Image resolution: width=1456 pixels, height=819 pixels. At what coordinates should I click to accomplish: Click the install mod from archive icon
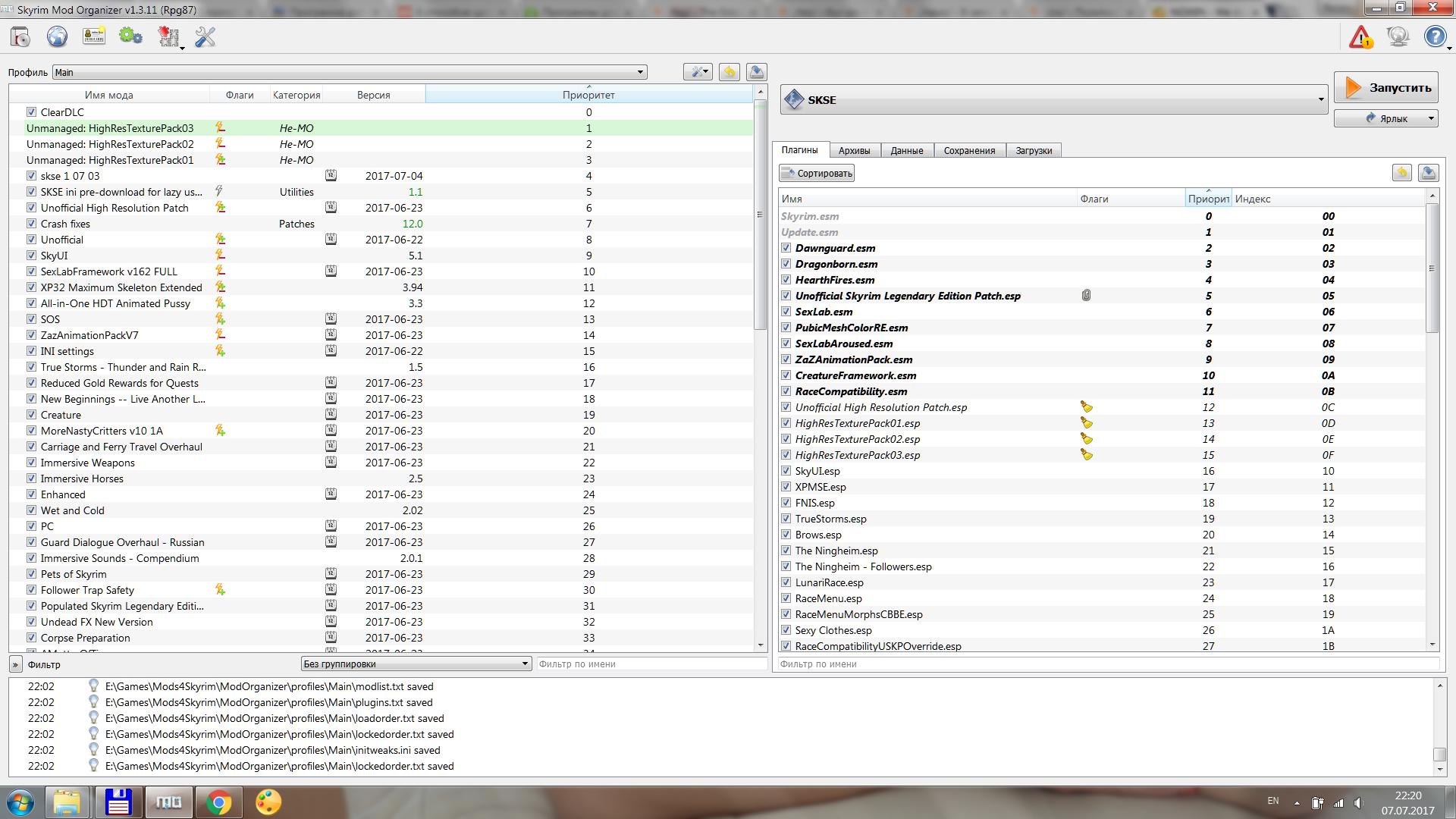[20, 36]
